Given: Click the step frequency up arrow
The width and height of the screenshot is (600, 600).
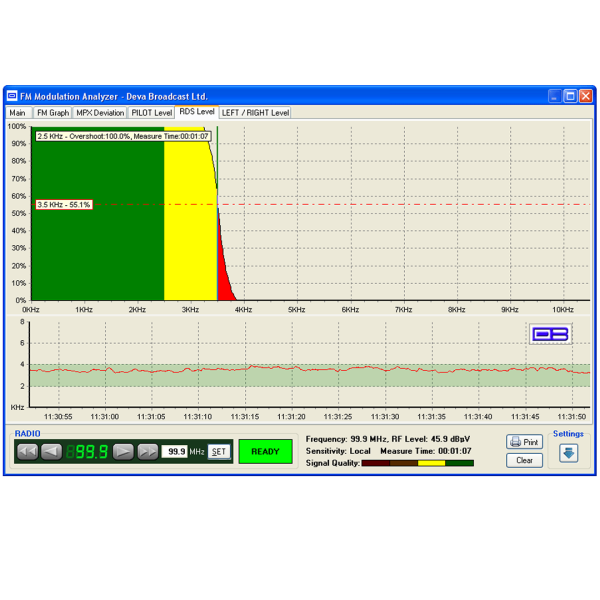Looking at the screenshot, I should point(123,452).
